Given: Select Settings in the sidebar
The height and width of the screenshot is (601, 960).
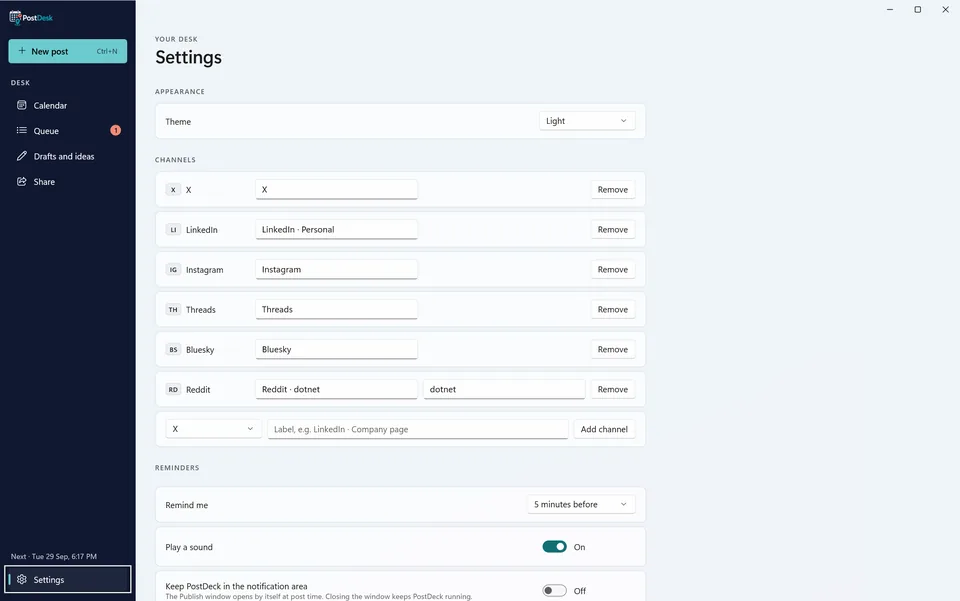Looking at the screenshot, I should tap(67, 579).
